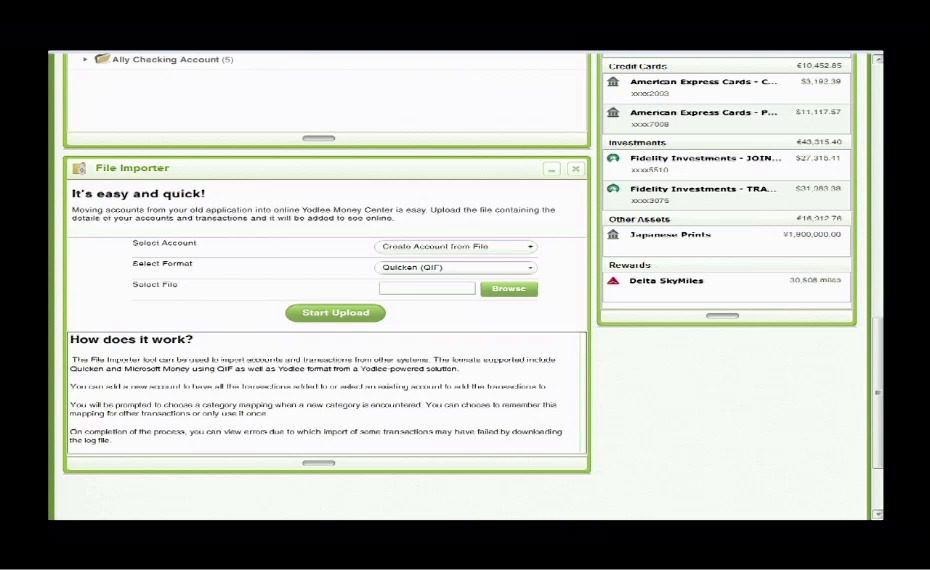Click the 30,508 miles balance
Viewport: 930px width, 570px height.
point(815,280)
